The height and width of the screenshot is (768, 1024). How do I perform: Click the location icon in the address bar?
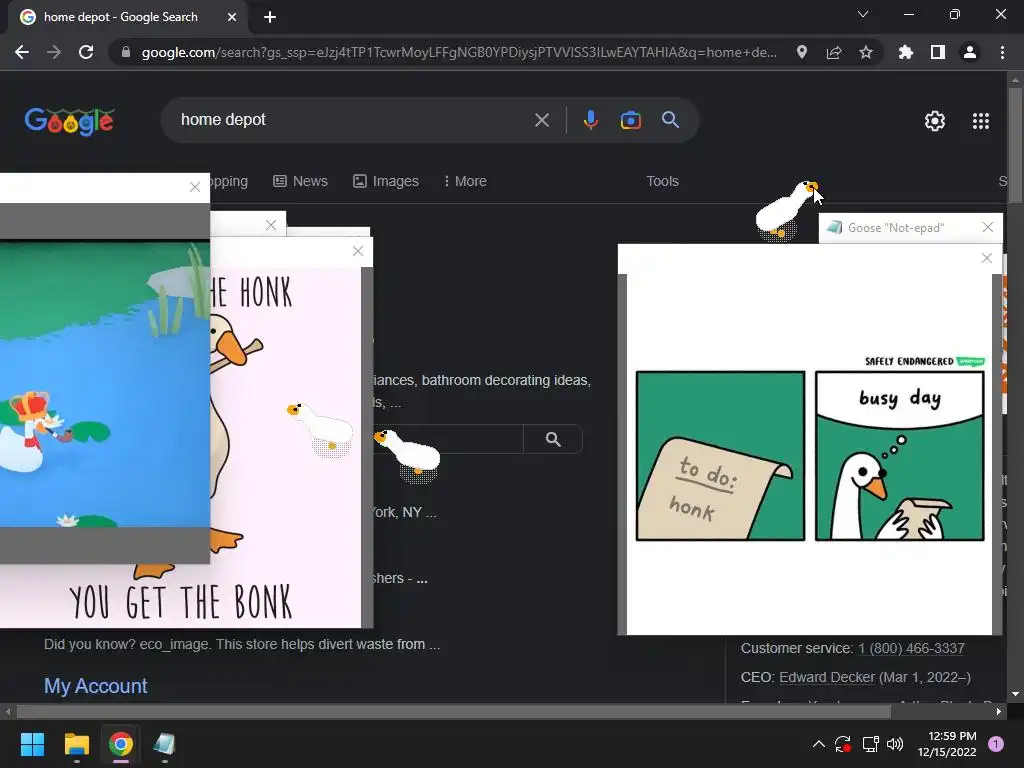(x=802, y=52)
